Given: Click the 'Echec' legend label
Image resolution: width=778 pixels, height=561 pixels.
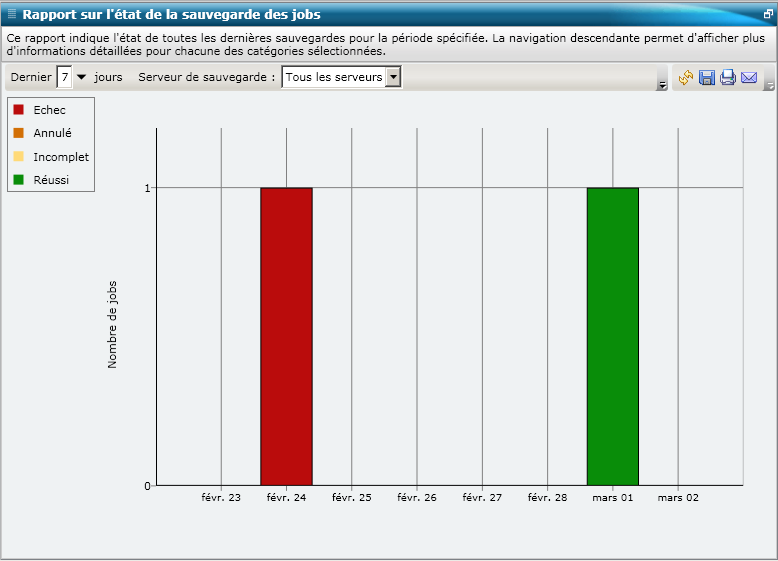Looking at the screenshot, I should tap(50, 110).
